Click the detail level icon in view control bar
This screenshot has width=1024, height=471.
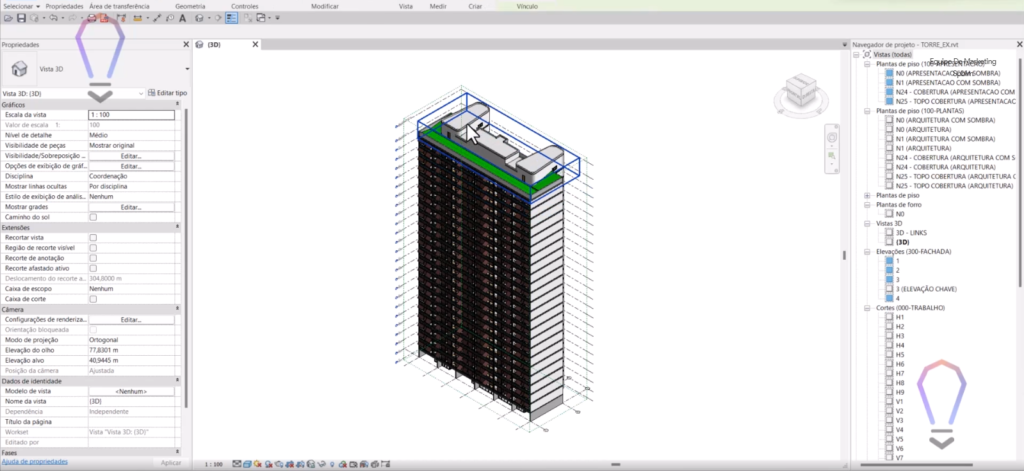[236, 464]
